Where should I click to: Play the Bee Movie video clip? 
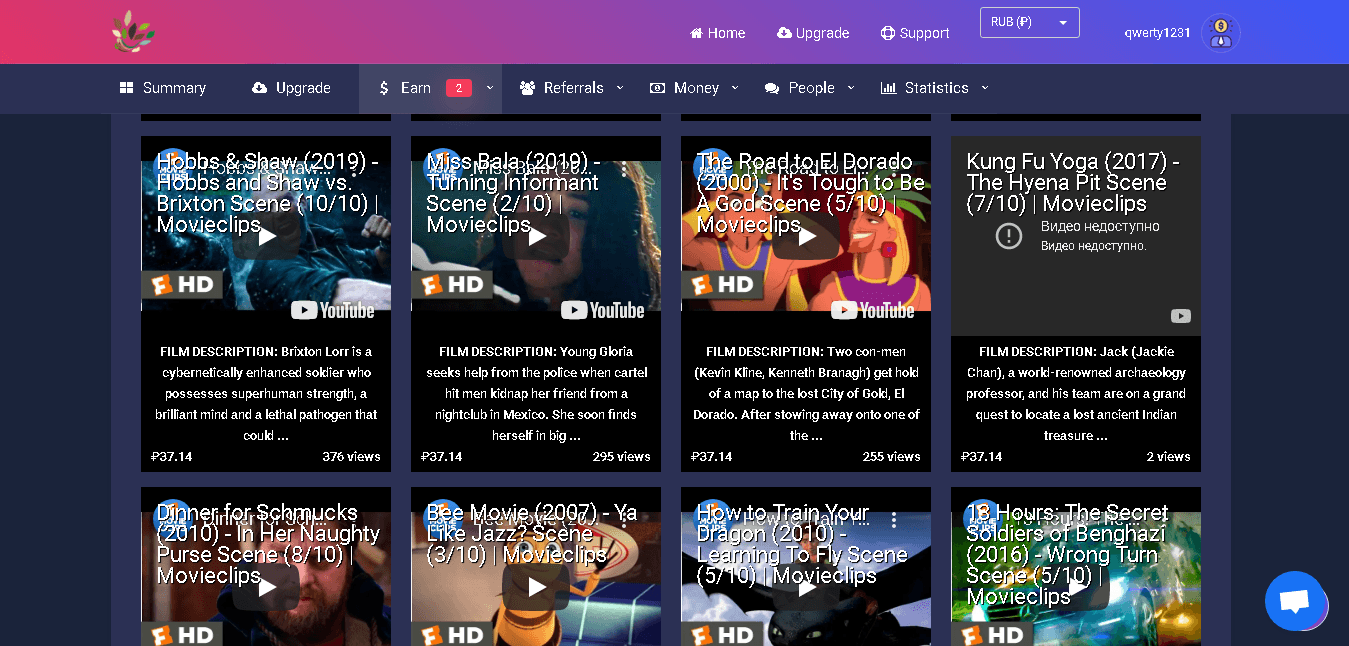[x=537, y=587]
